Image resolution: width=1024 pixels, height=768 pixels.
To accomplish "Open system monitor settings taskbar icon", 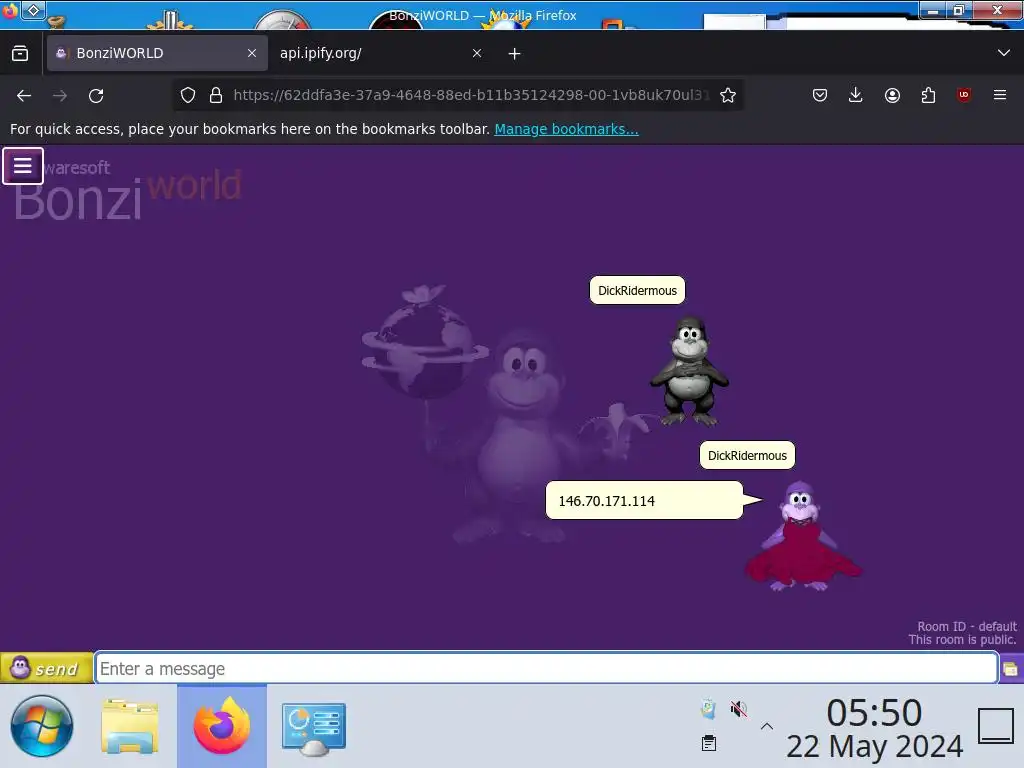I will coord(313,728).
